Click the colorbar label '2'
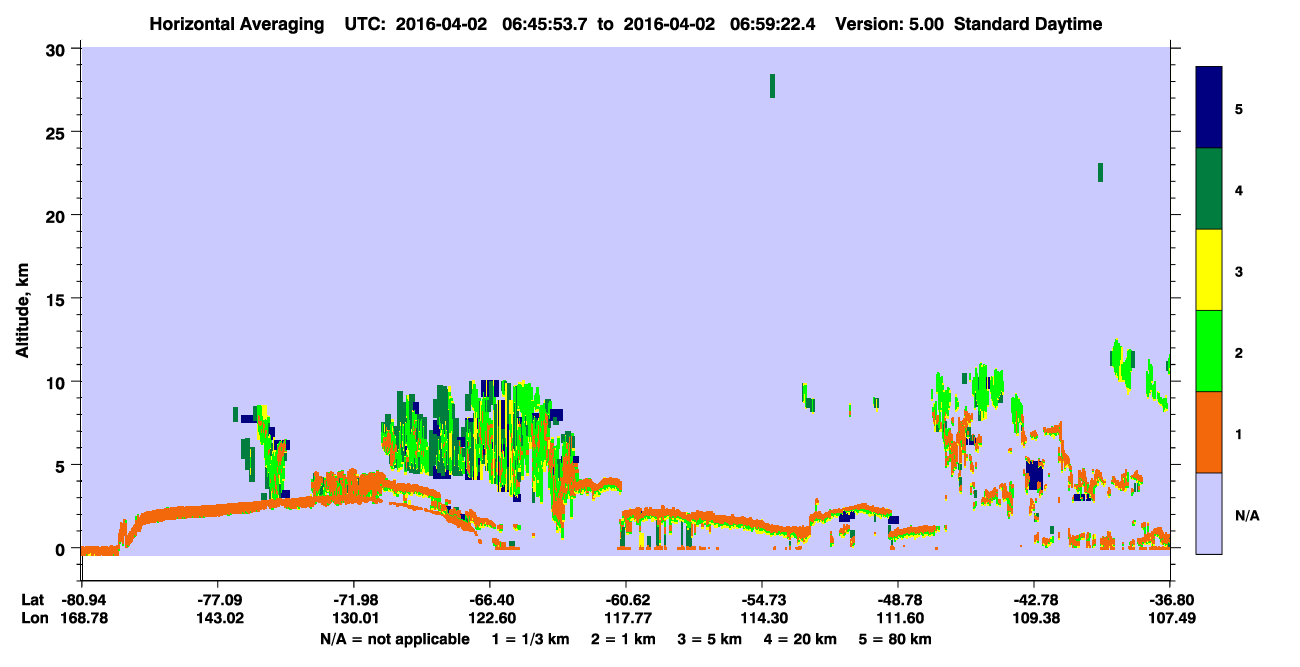1300x667 pixels. pyautogui.click(x=1239, y=352)
